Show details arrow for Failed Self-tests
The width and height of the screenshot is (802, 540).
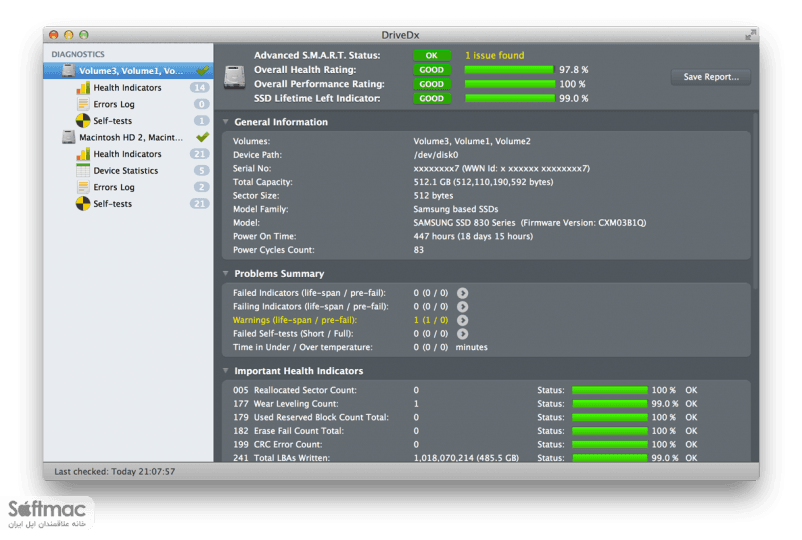462,334
